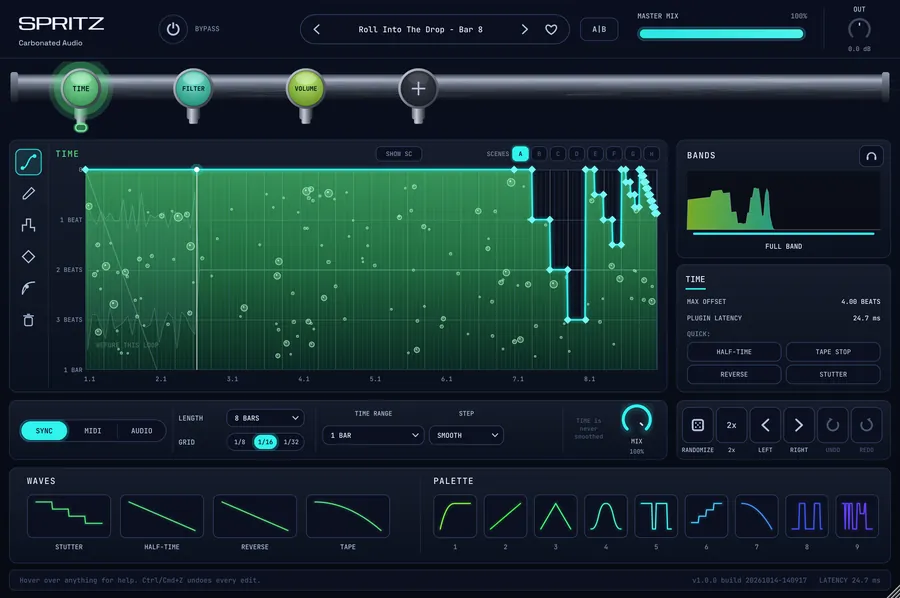The width and height of the screenshot is (900, 598).
Task: Click the FULL BAND range bar
Action: click(x=783, y=234)
